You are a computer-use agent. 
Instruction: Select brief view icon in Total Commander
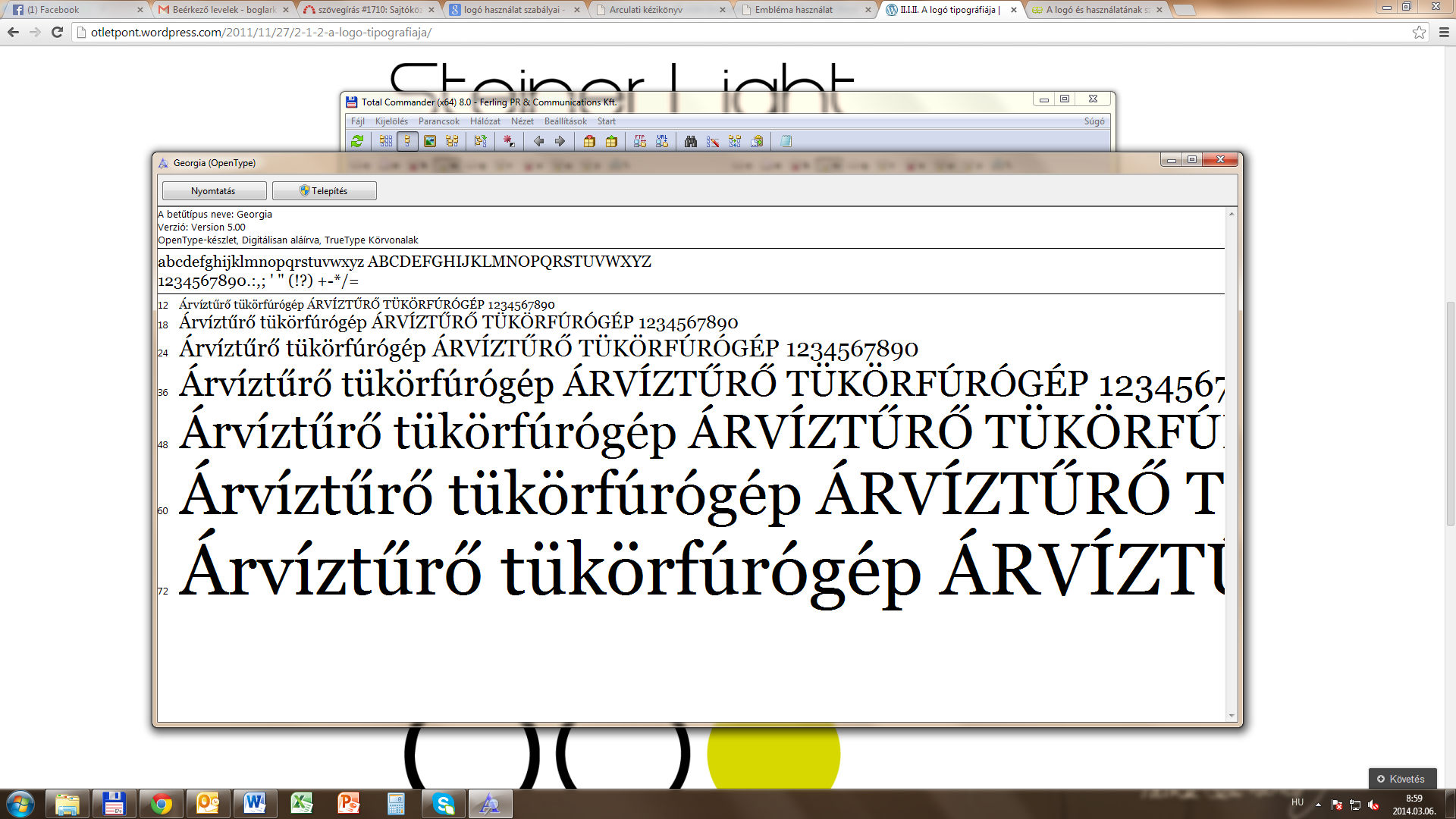pyautogui.click(x=386, y=141)
